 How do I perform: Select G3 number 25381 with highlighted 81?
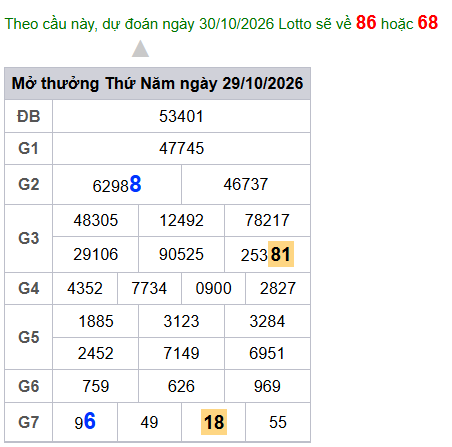[267, 254]
